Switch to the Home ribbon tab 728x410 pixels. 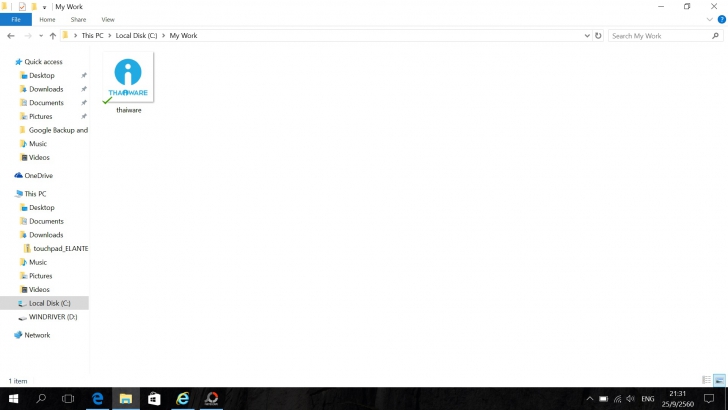click(47, 20)
